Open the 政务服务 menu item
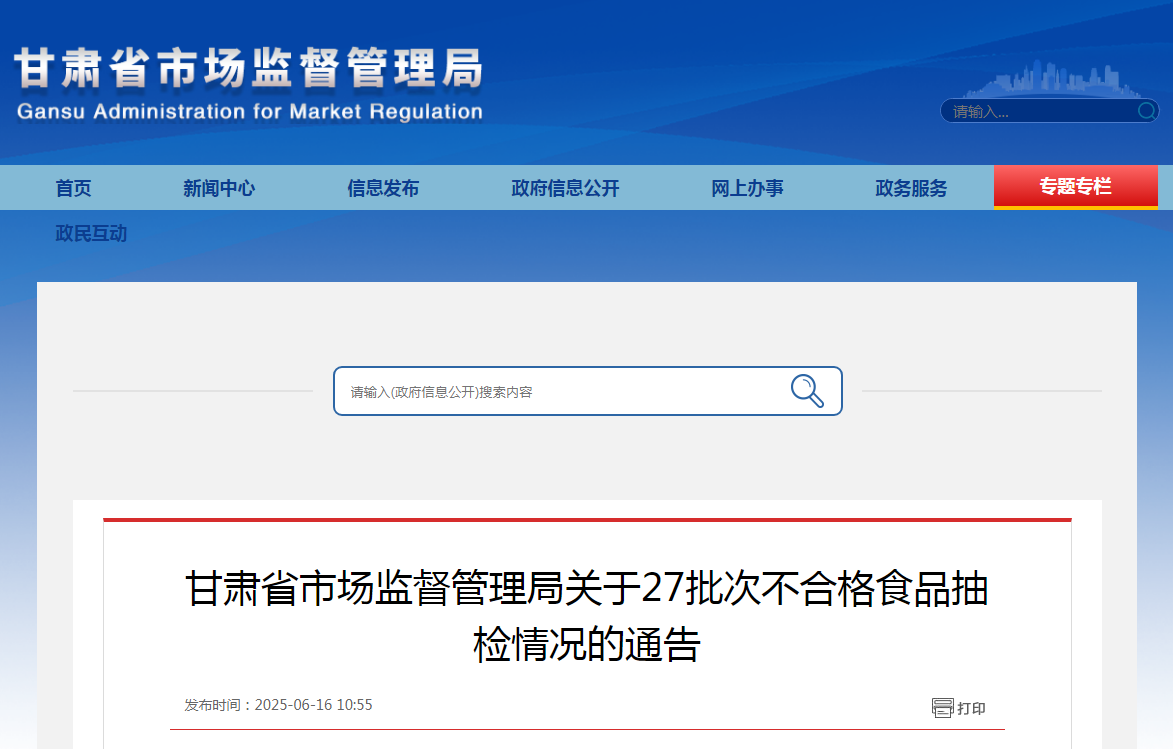This screenshot has width=1173, height=749. 911,188
